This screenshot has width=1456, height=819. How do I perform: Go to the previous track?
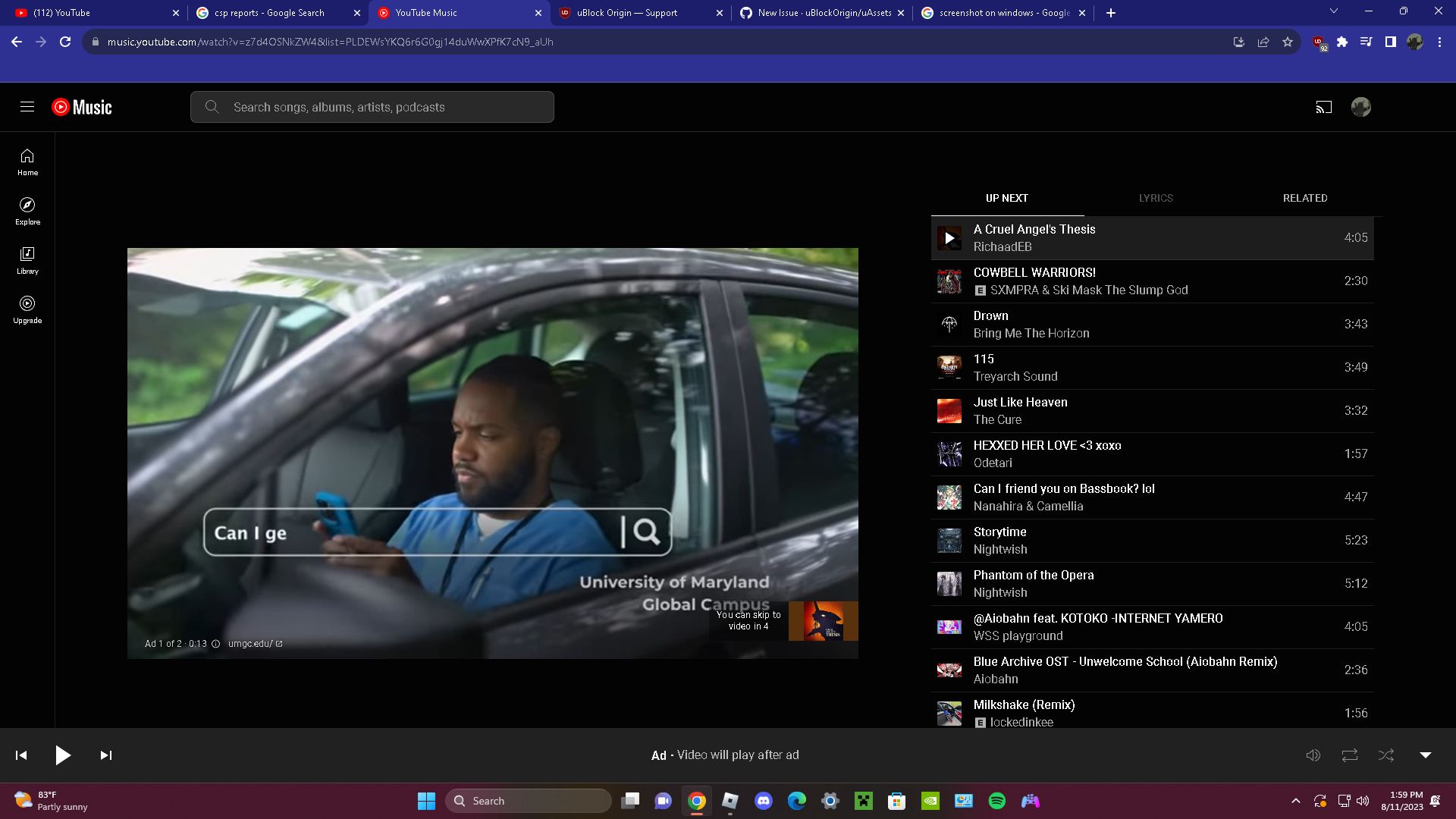[20, 755]
